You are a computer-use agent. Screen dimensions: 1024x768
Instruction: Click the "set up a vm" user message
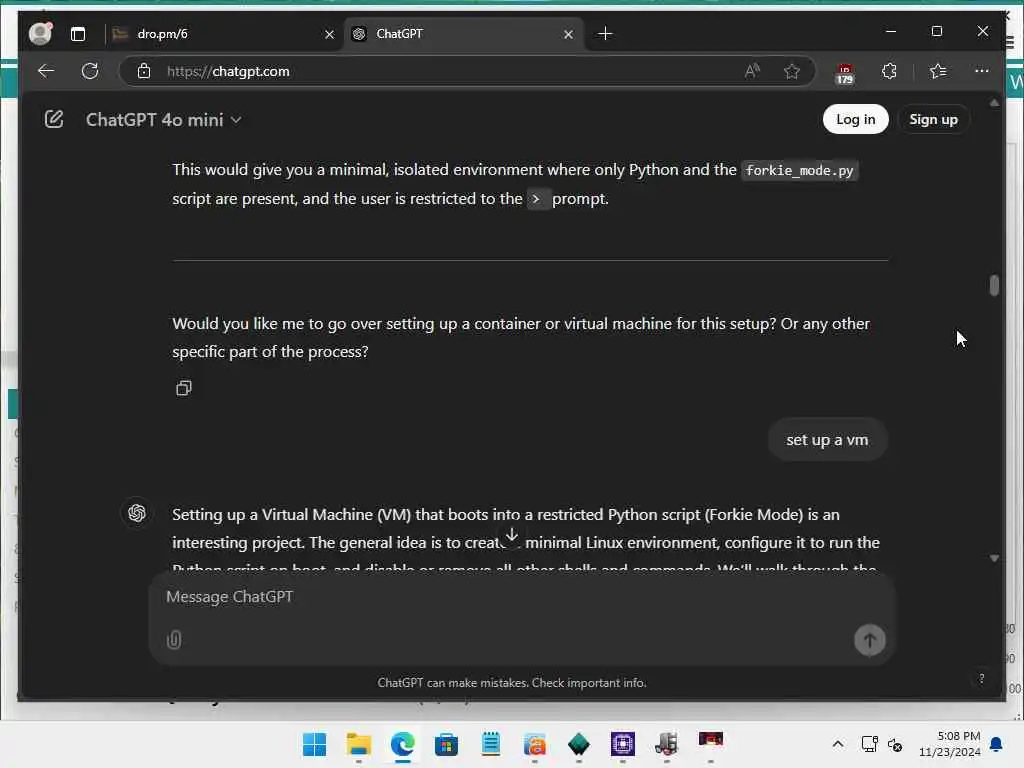pyautogui.click(x=827, y=440)
